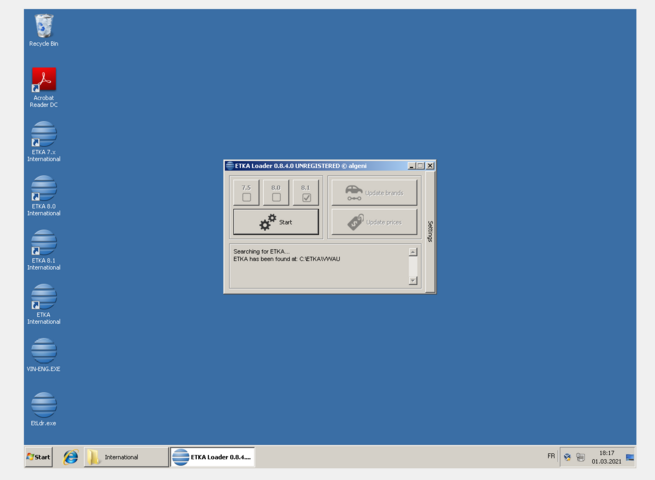This screenshot has height=480, width=655.
Task: Select the EtLdr.exe desktop icon
Action: pyautogui.click(x=43, y=409)
